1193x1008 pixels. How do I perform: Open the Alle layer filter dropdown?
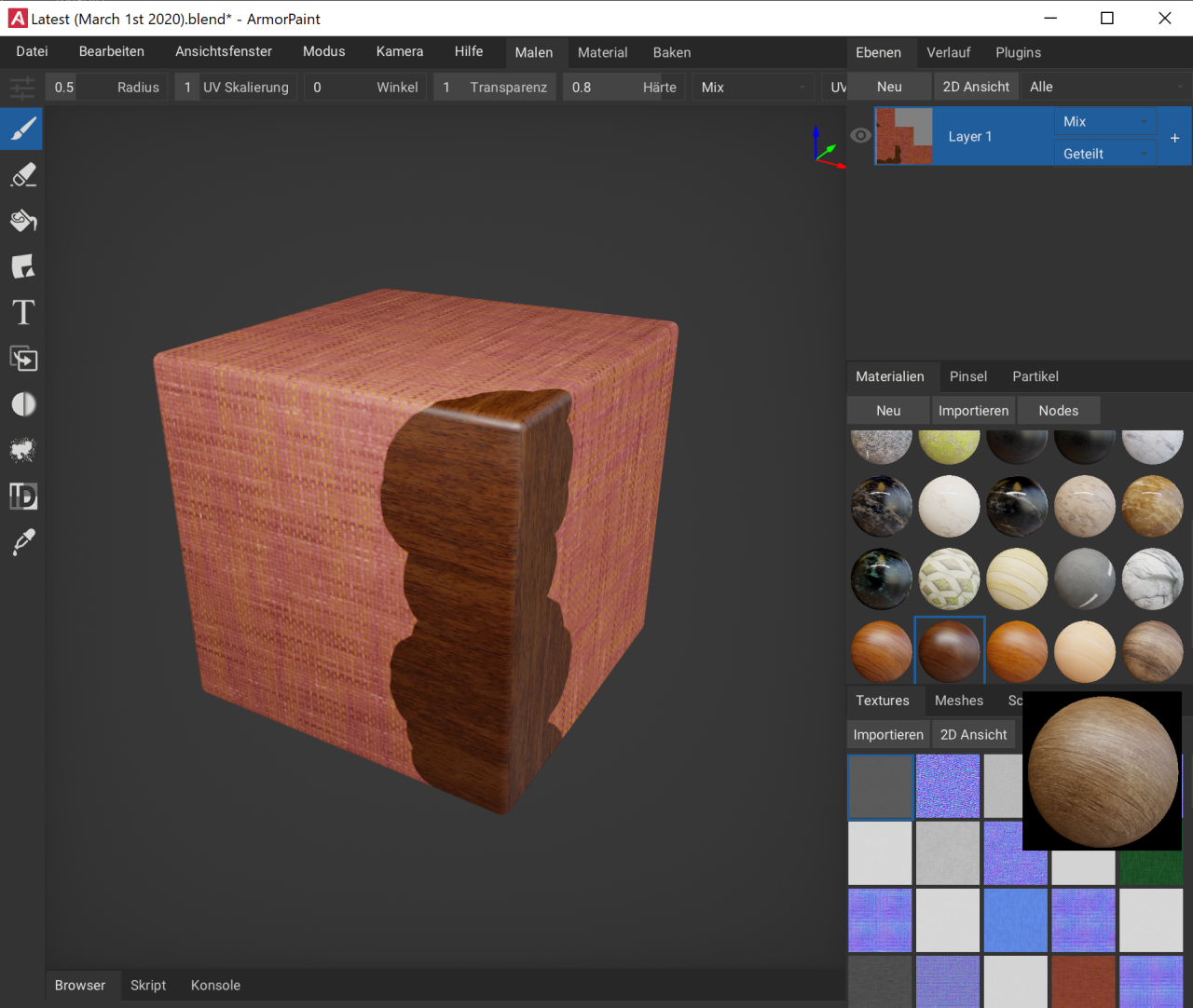pyautogui.click(x=1105, y=87)
